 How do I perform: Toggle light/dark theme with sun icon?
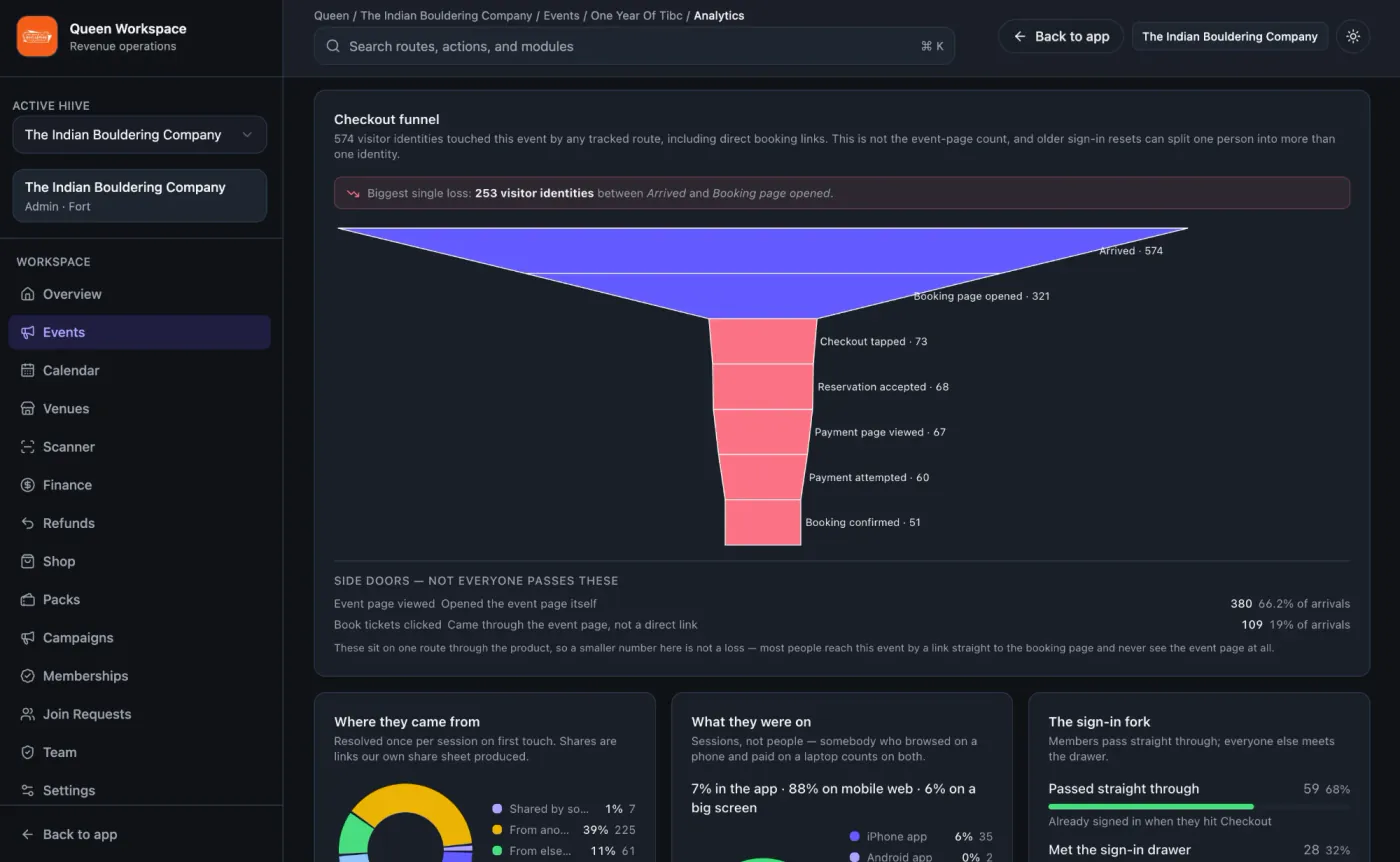tap(1353, 36)
